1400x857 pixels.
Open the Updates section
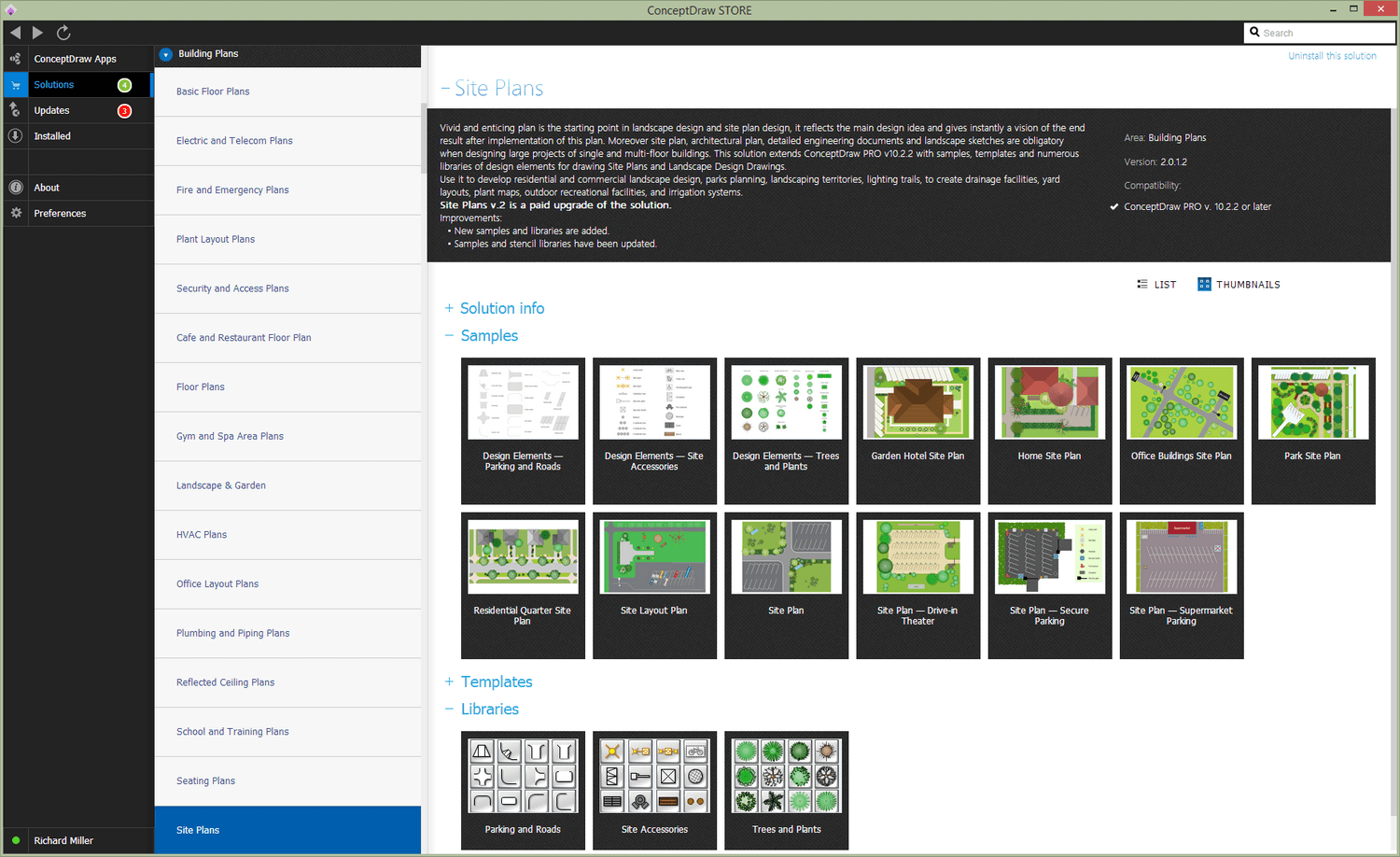point(78,110)
